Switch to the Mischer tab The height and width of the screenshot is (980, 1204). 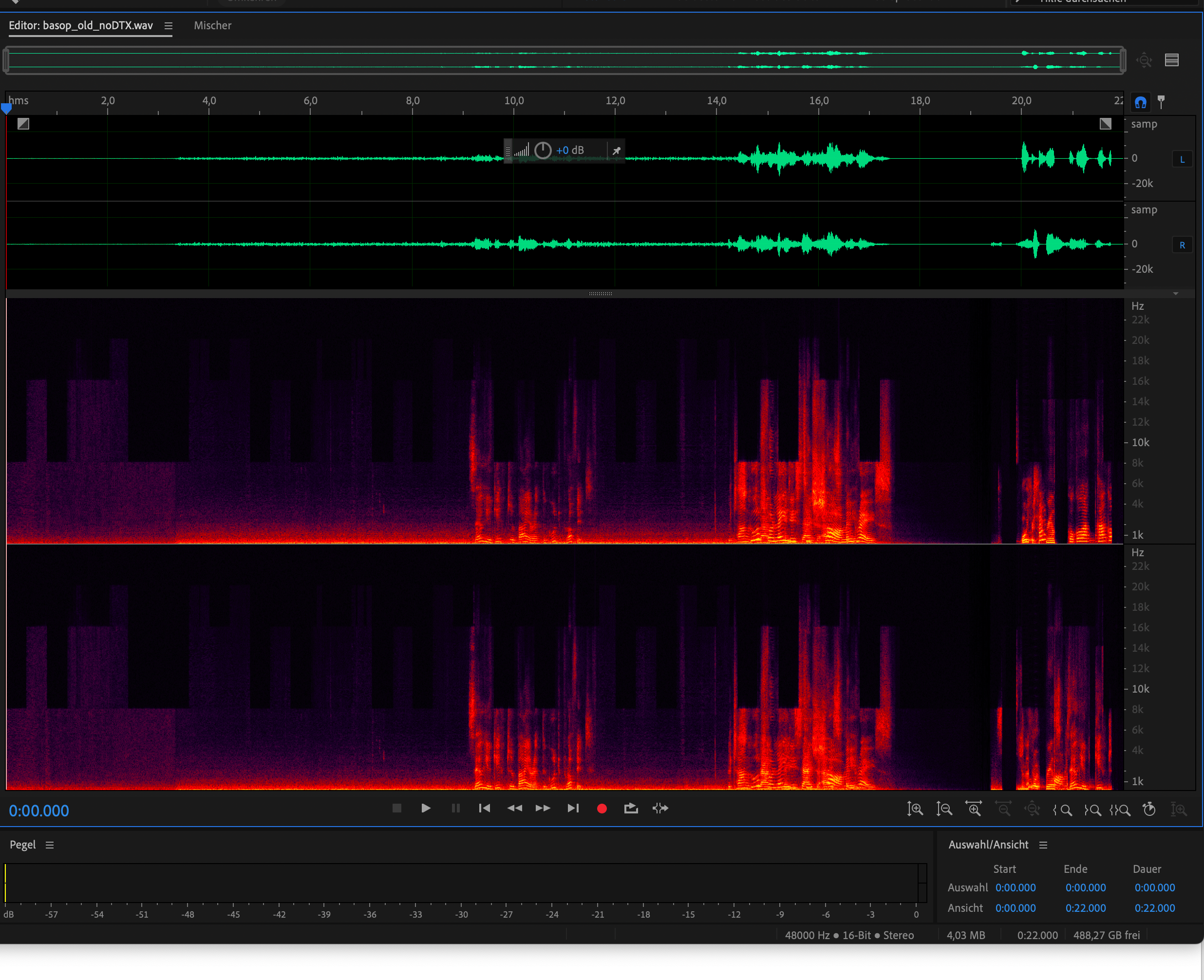coord(212,25)
